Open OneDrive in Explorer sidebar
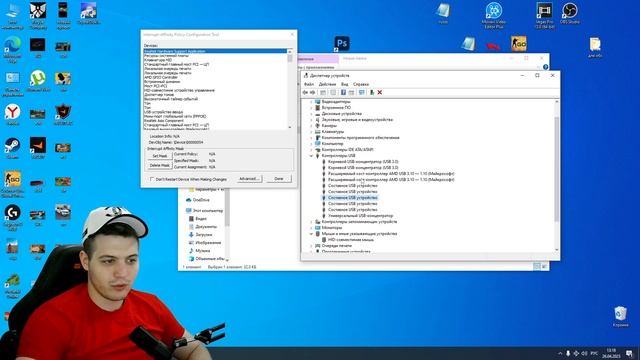The image size is (640, 360). click(201, 200)
